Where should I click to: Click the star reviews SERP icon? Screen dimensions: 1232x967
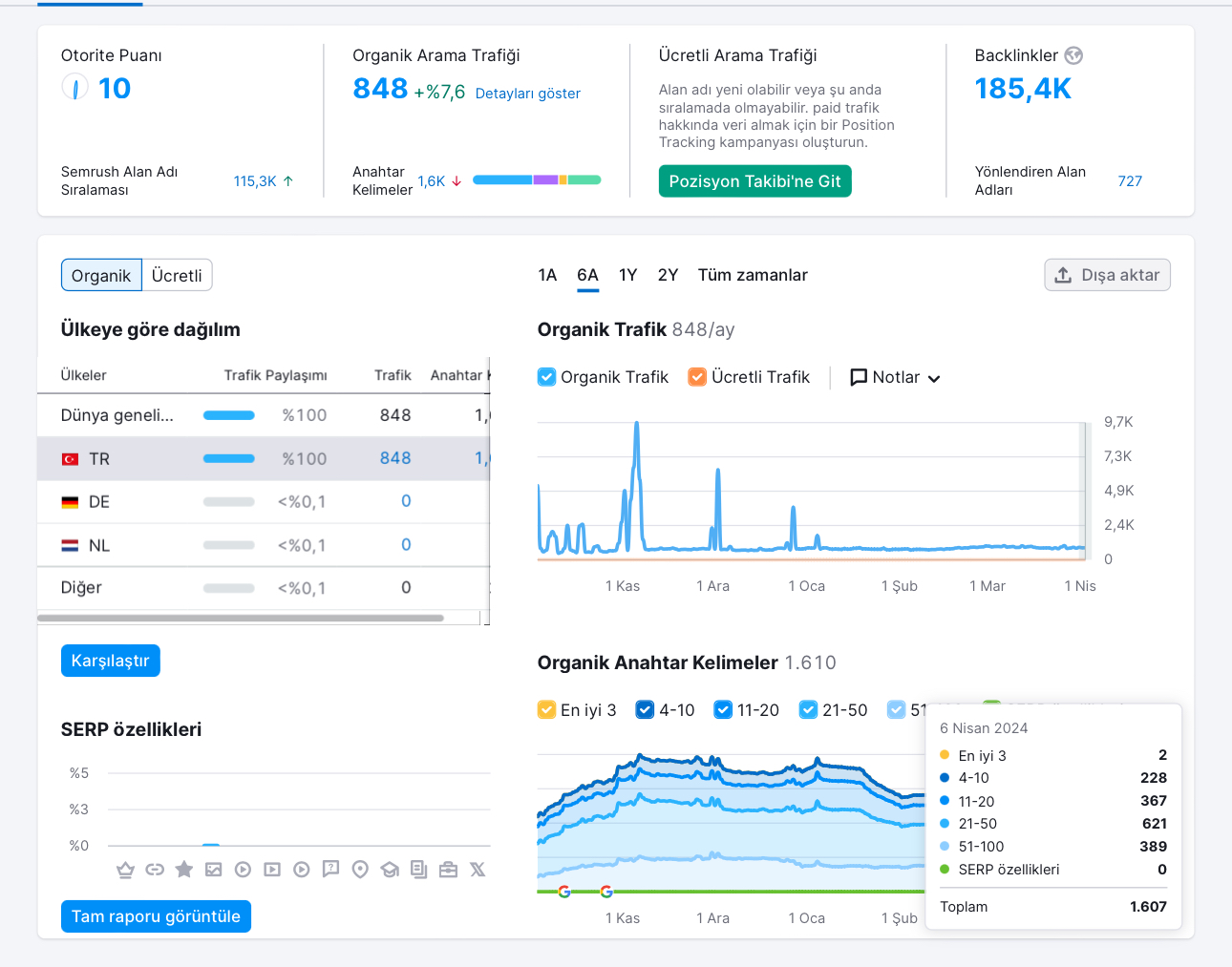[x=184, y=870]
